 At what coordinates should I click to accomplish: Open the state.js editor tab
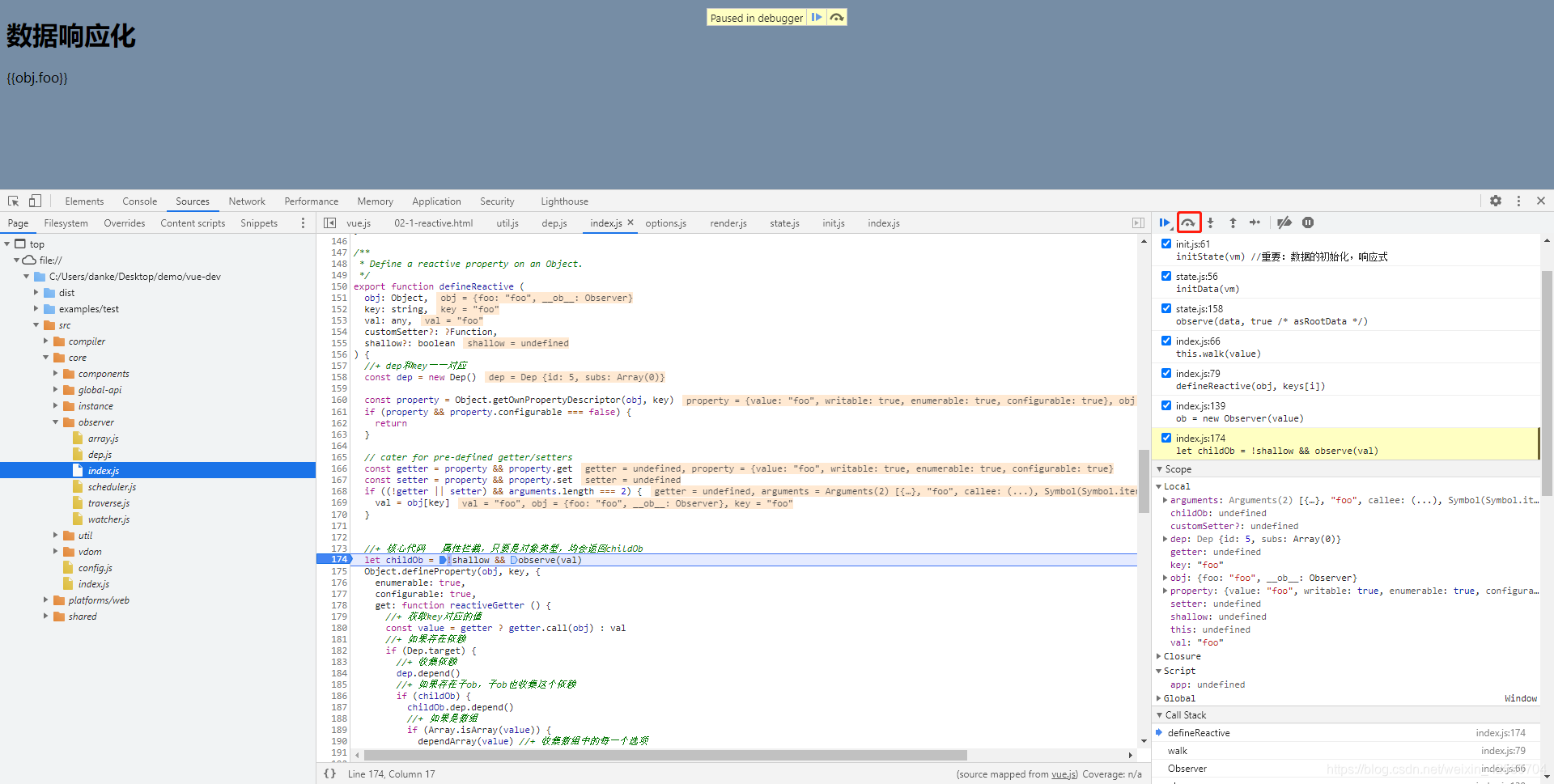(784, 223)
